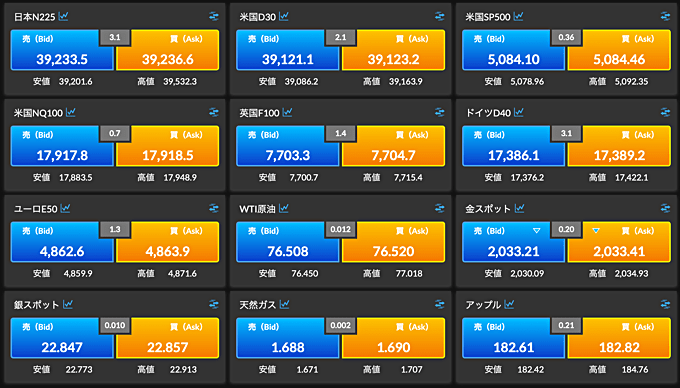Sell 日本N225 at Bid 39,233.5
Image resolution: width=680 pixels, height=388 pixels.
62,50
